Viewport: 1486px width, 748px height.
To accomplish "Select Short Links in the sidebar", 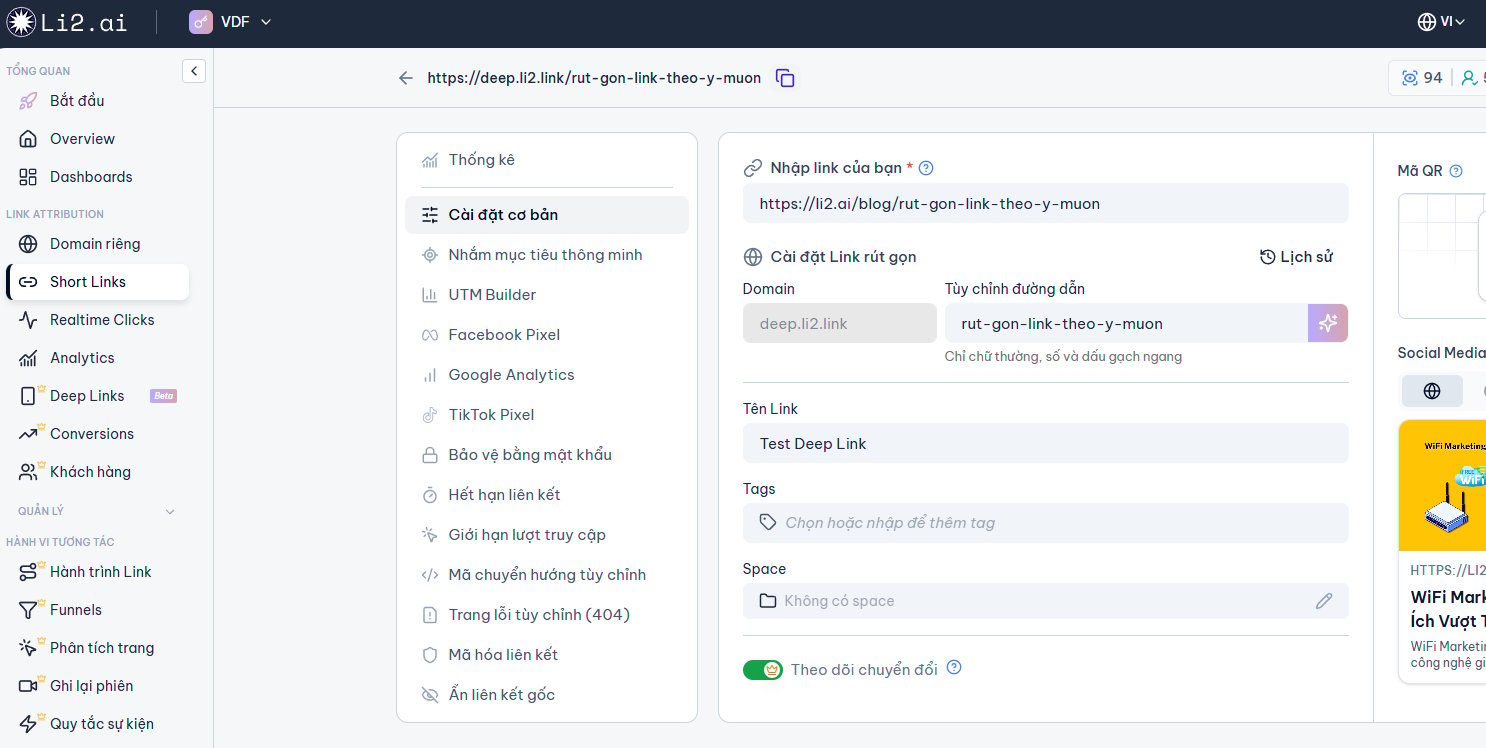I will click(x=97, y=282).
